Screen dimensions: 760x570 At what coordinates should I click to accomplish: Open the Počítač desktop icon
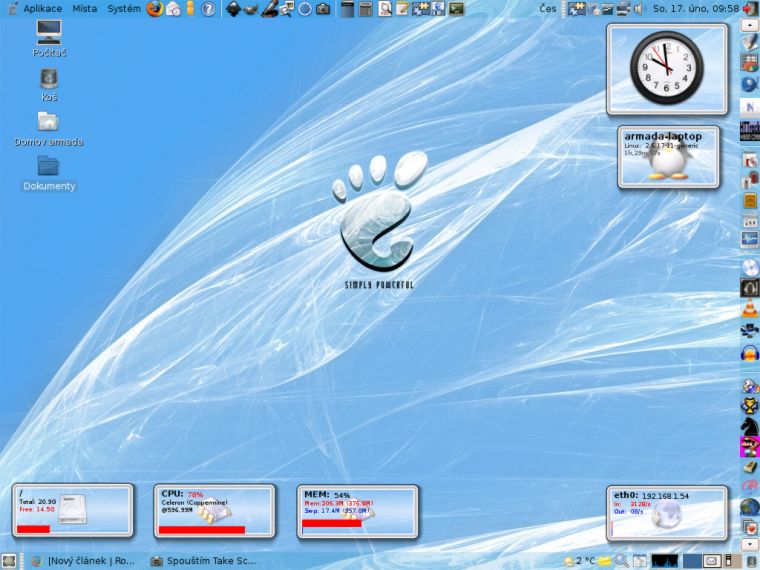click(x=49, y=39)
